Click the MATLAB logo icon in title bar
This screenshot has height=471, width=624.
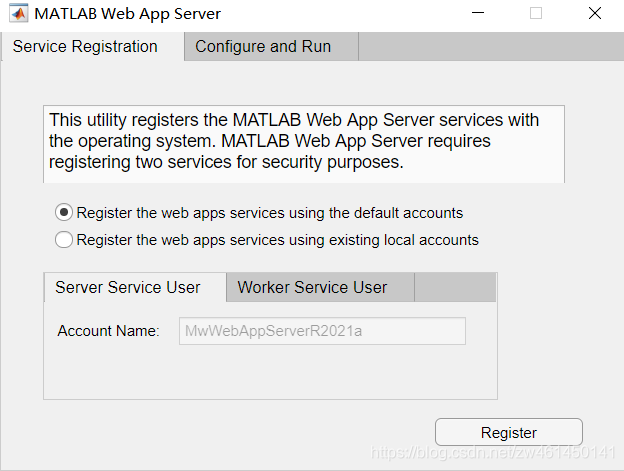pos(18,14)
